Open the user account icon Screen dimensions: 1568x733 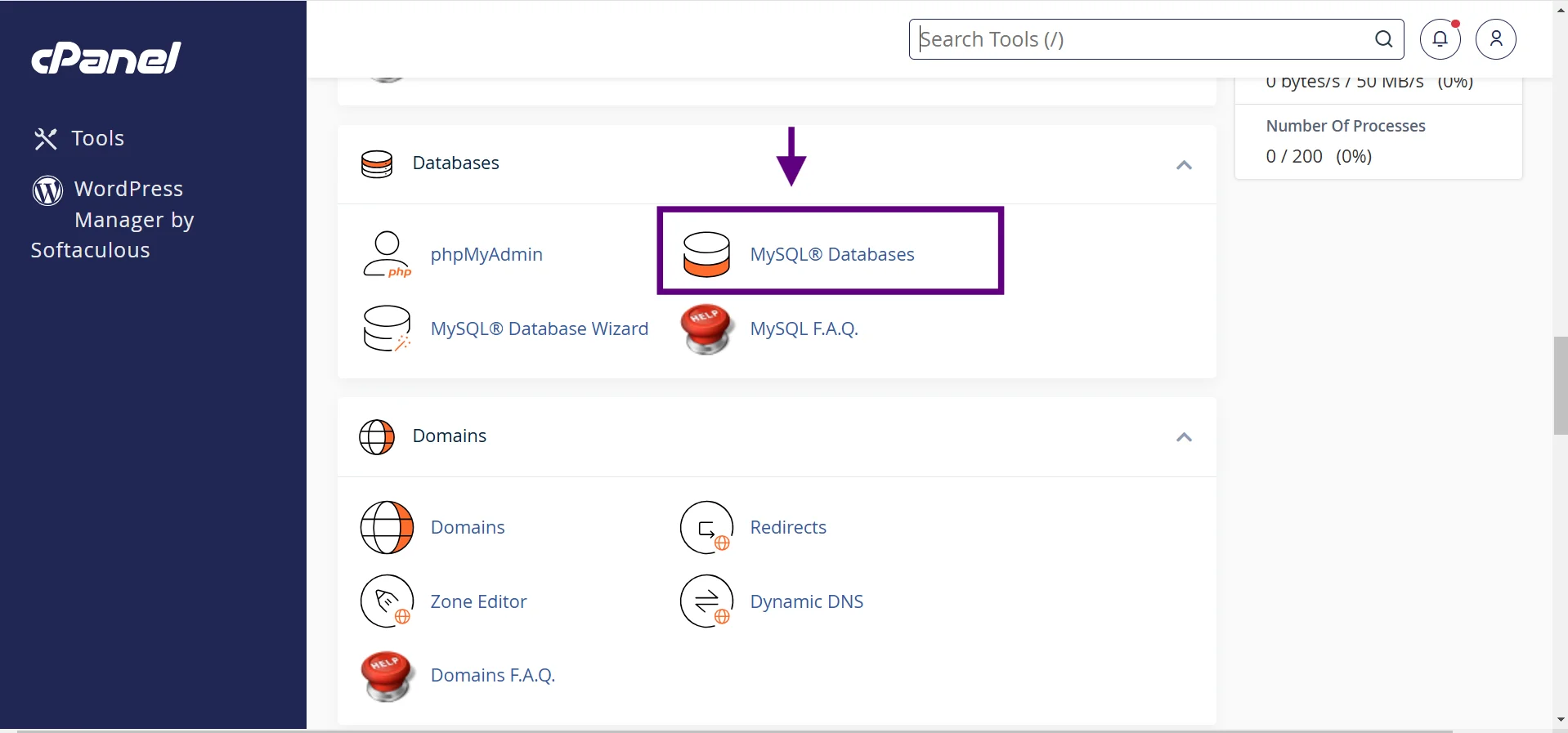click(x=1496, y=39)
